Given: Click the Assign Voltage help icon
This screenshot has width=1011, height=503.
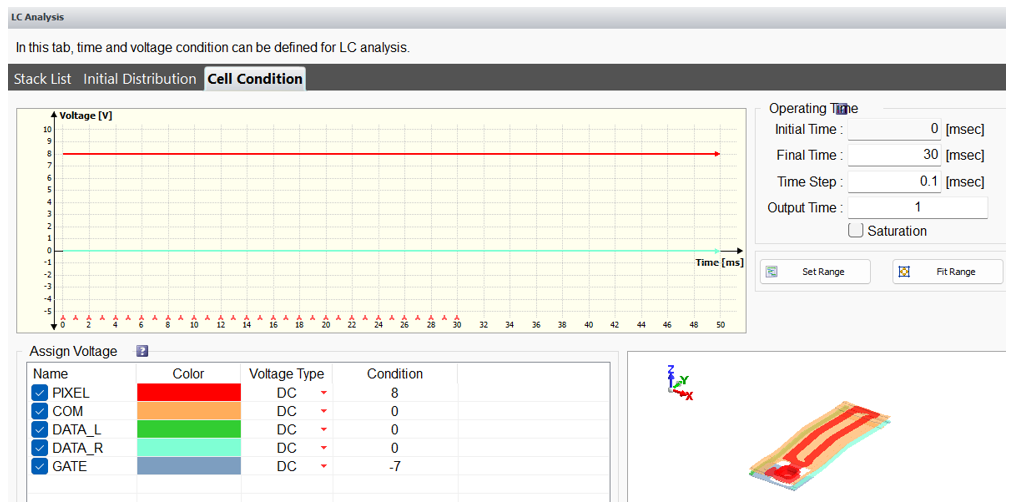Looking at the screenshot, I should tap(142, 351).
